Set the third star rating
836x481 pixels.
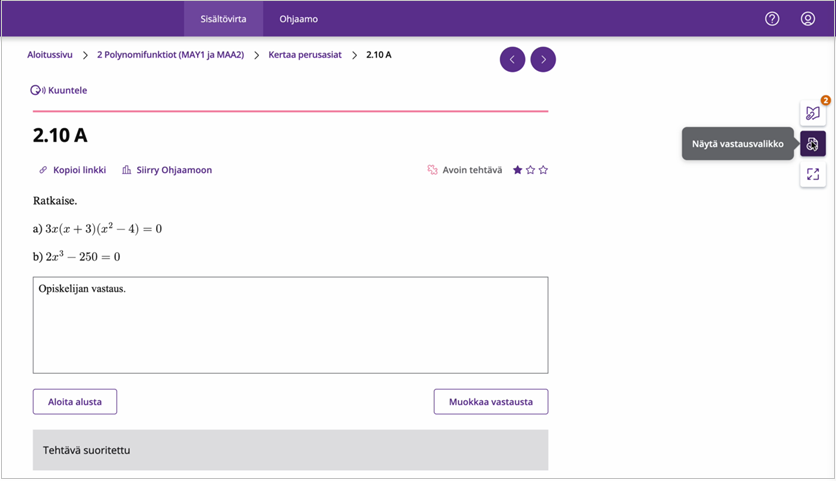pyautogui.click(x=543, y=170)
